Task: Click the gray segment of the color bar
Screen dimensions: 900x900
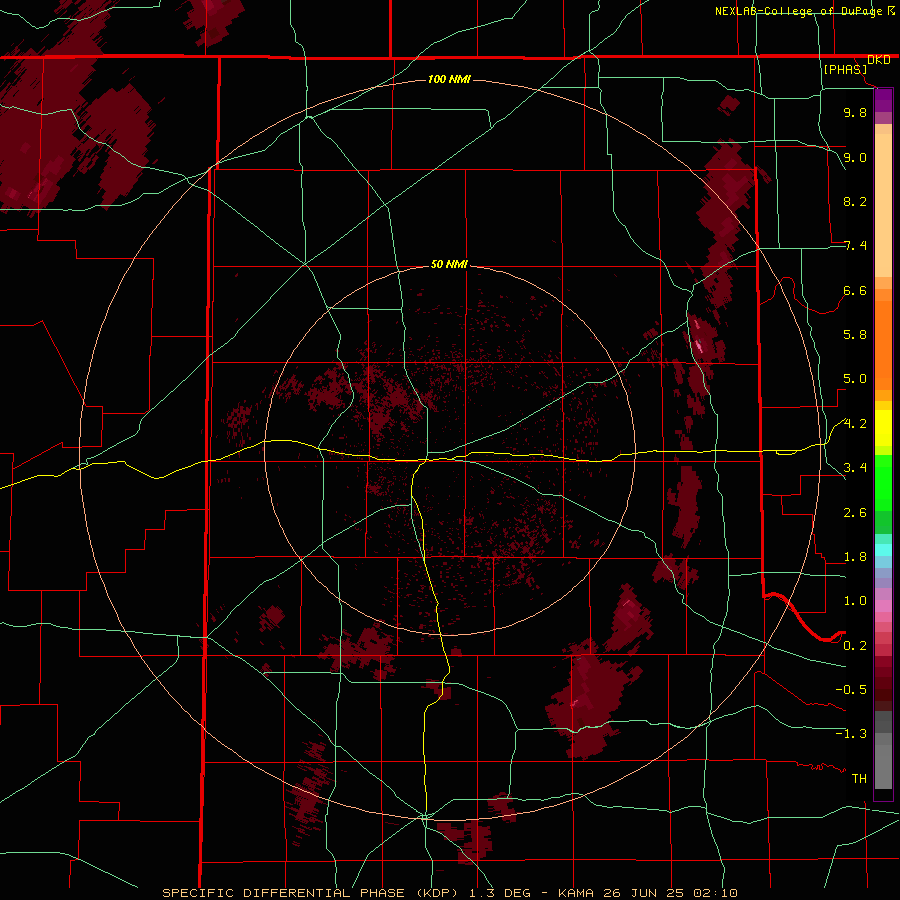Action: point(883,752)
